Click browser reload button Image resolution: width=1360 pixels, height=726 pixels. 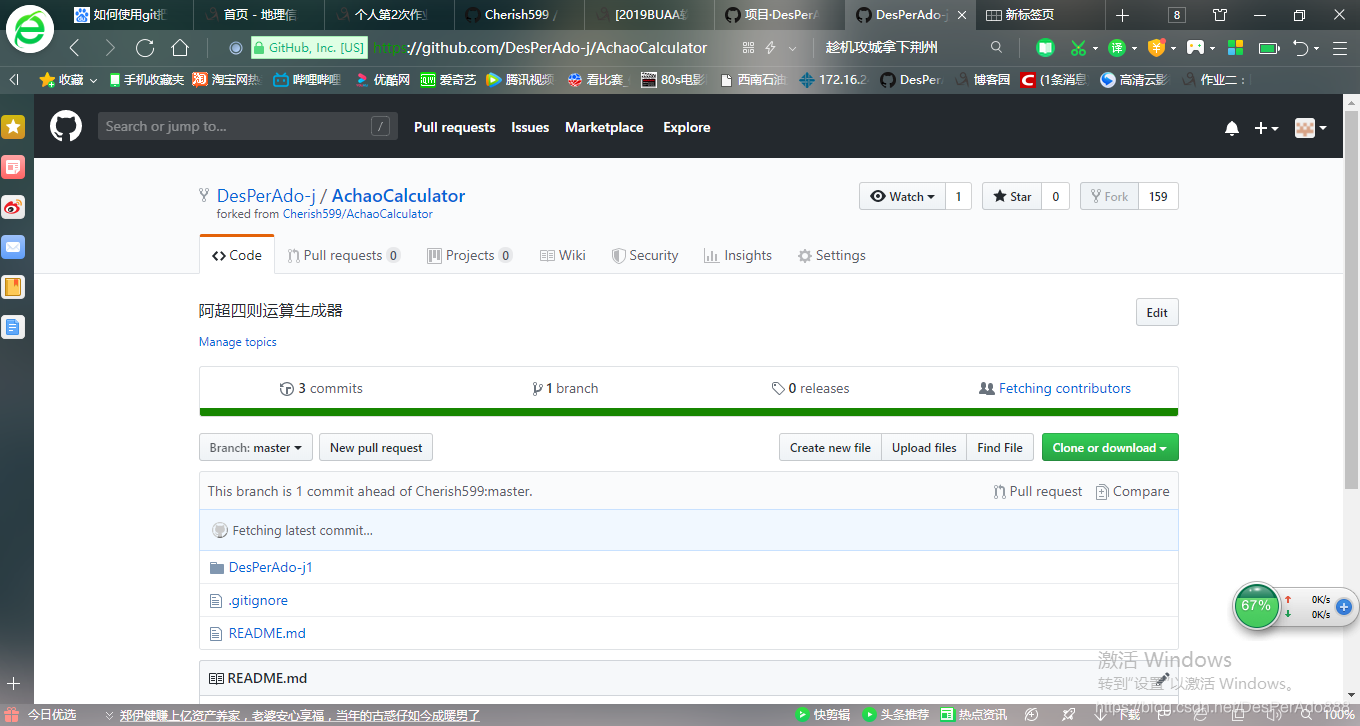point(145,48)
